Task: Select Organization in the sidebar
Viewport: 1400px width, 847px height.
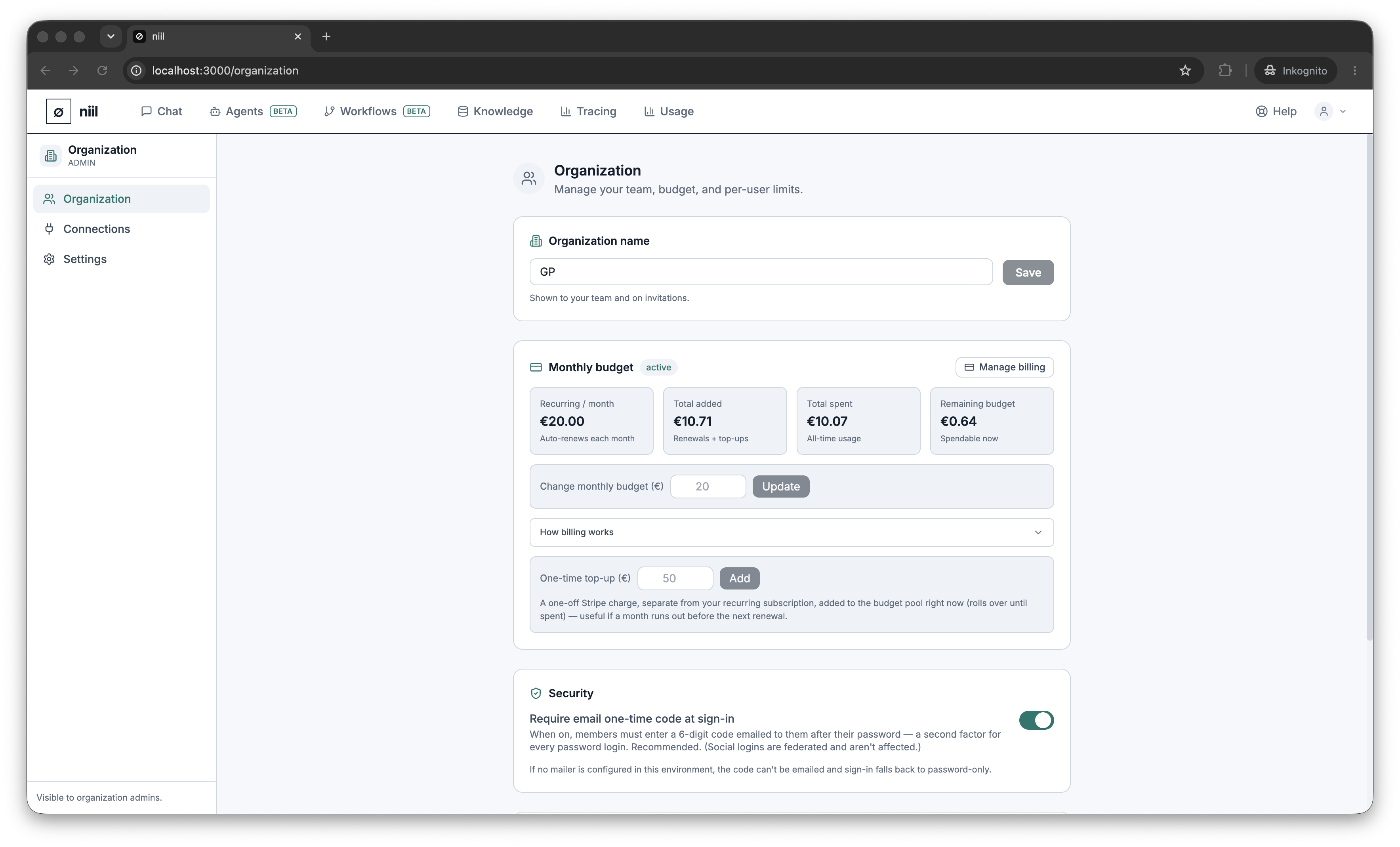Action: (x=122, y=199)
